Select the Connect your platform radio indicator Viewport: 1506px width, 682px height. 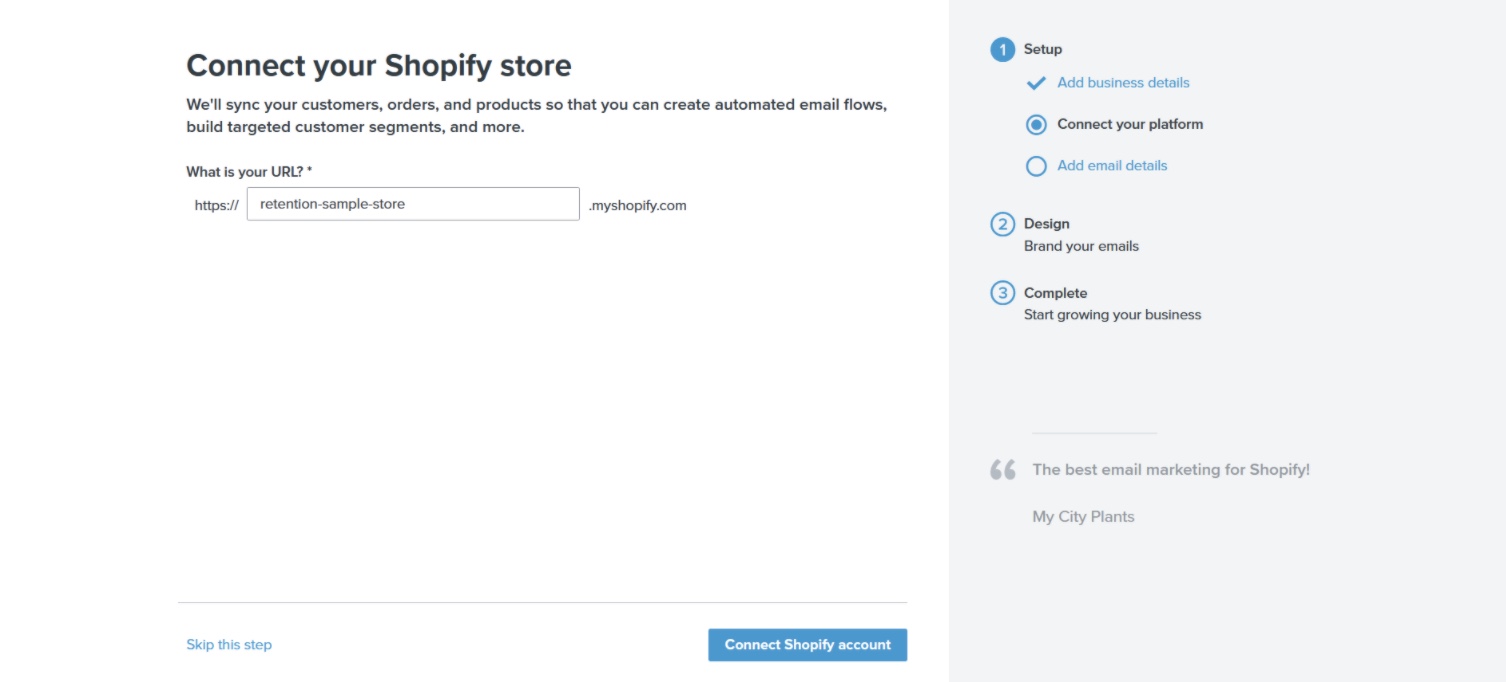[x=1036, y=125]
